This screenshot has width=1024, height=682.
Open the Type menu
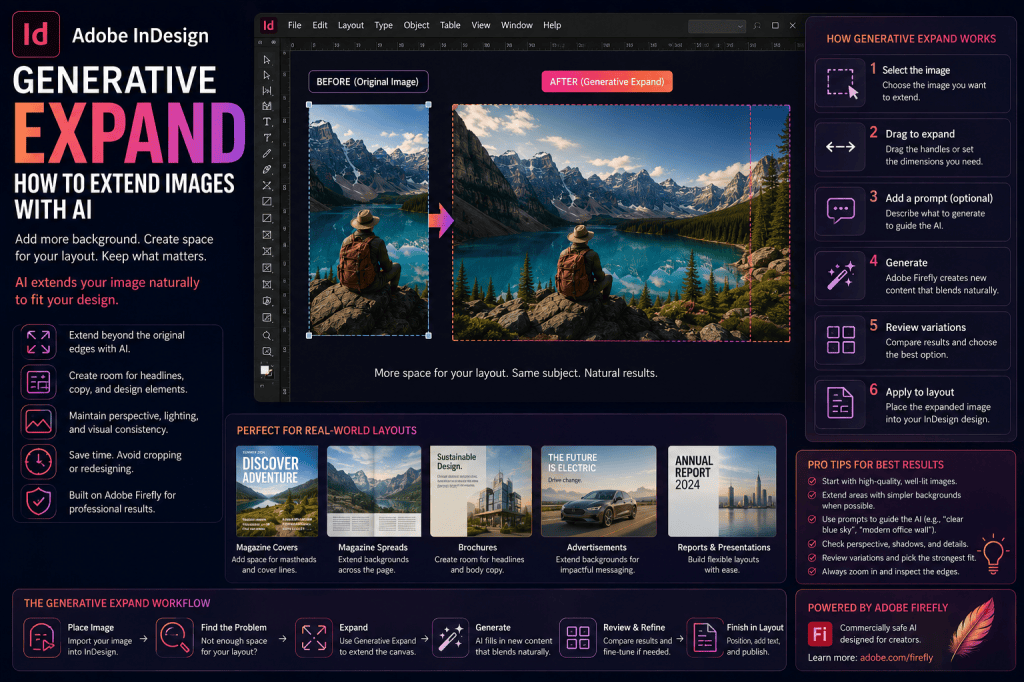click(x=383, y=25)
